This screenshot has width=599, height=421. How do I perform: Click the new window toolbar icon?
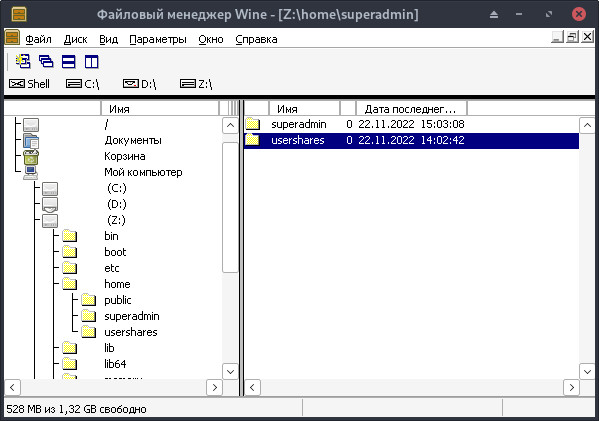tap(23, 62)
